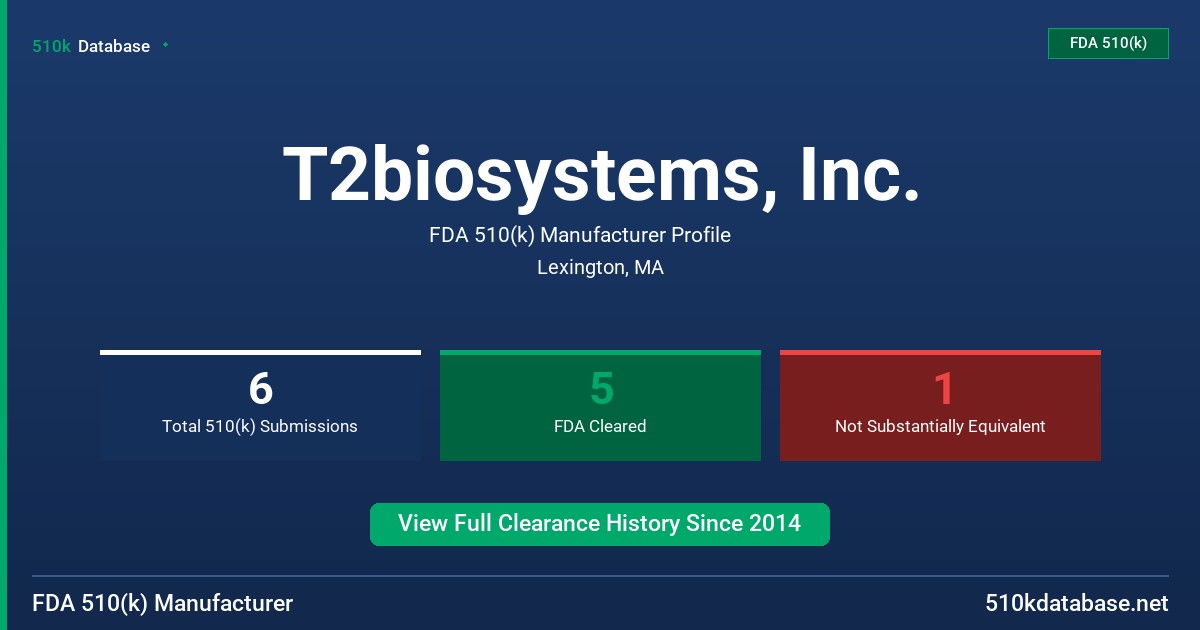The image size is (1200, 630).
Task: Click the number 5 cleared count
Action: pos(601,389)
